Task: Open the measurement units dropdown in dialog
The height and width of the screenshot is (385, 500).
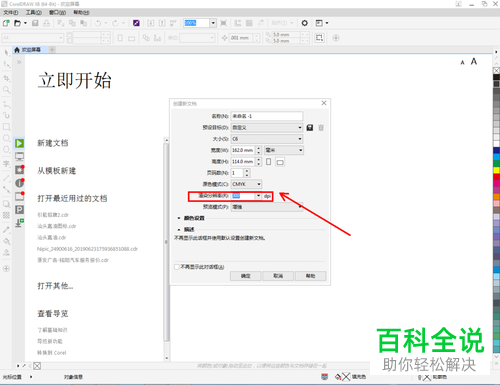Action: tap(284, 150)
